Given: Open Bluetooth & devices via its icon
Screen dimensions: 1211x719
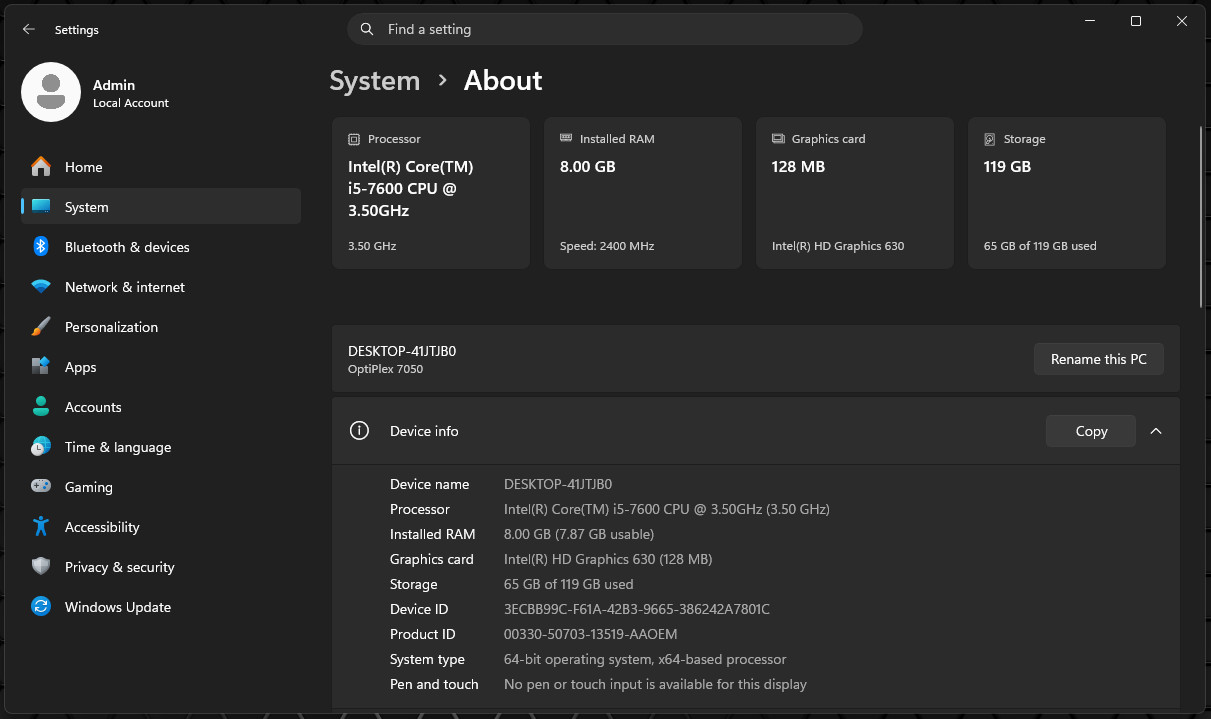Looking at the screenshot, I should pos(41,247).
